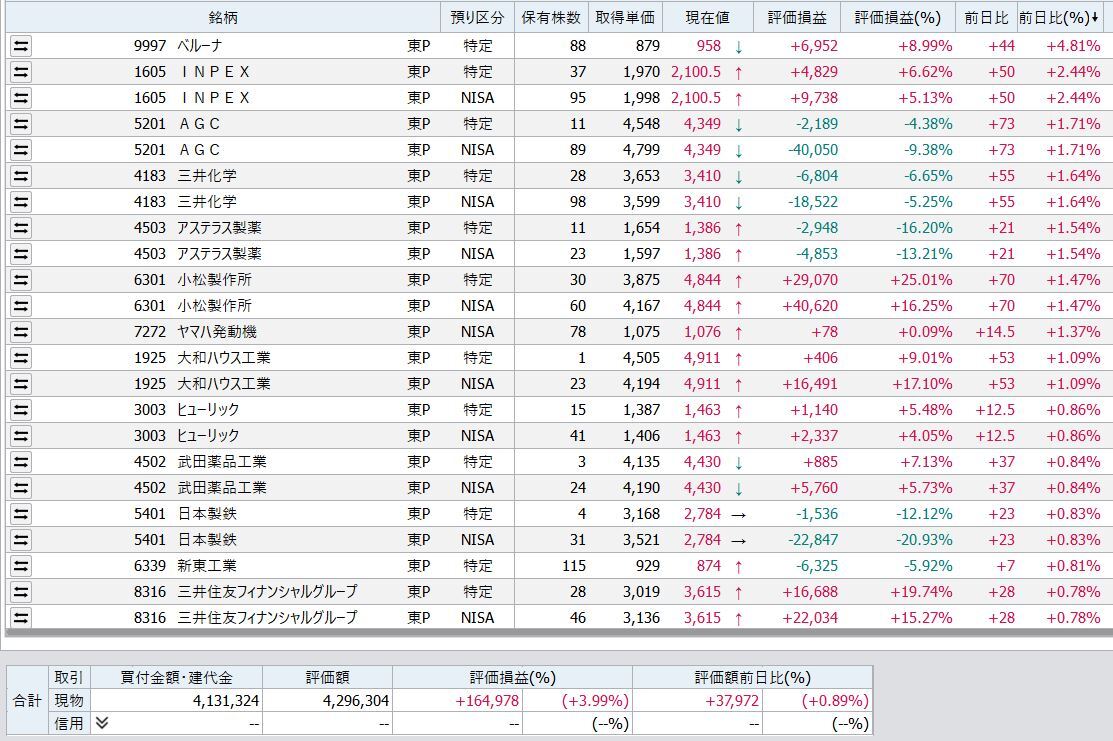
Task: Open the trade icon for ヤマハ発動機
Action: coord(21,332)
